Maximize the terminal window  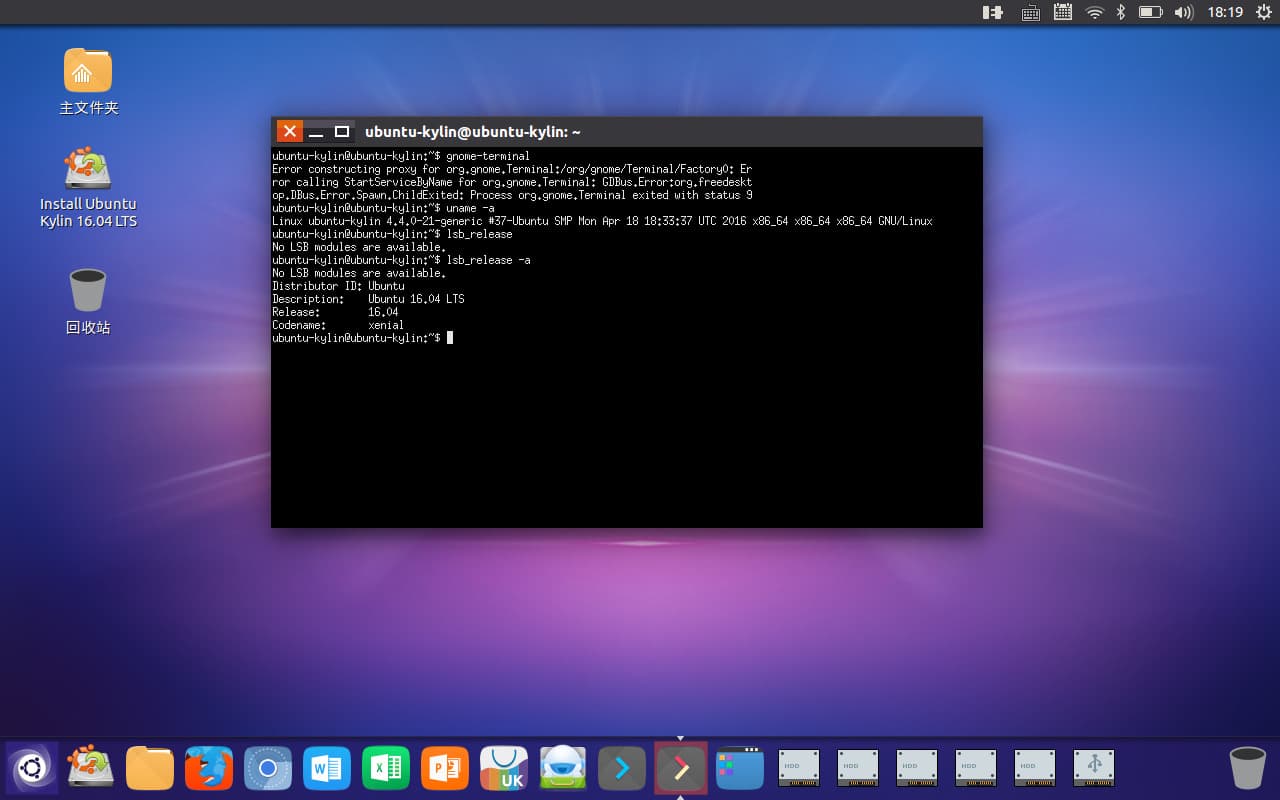[342, 132]
